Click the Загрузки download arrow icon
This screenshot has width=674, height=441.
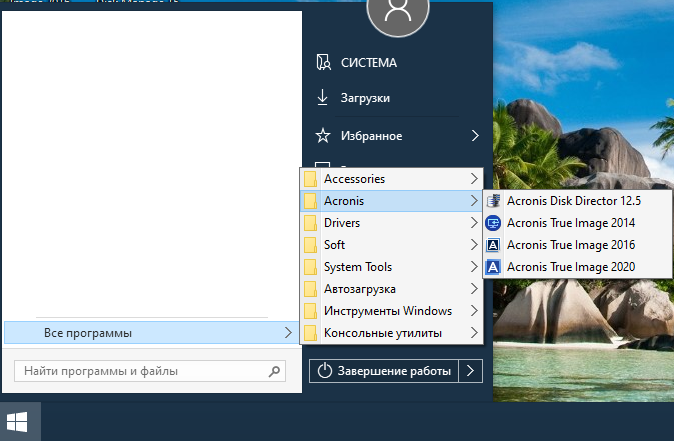point(322,98)
